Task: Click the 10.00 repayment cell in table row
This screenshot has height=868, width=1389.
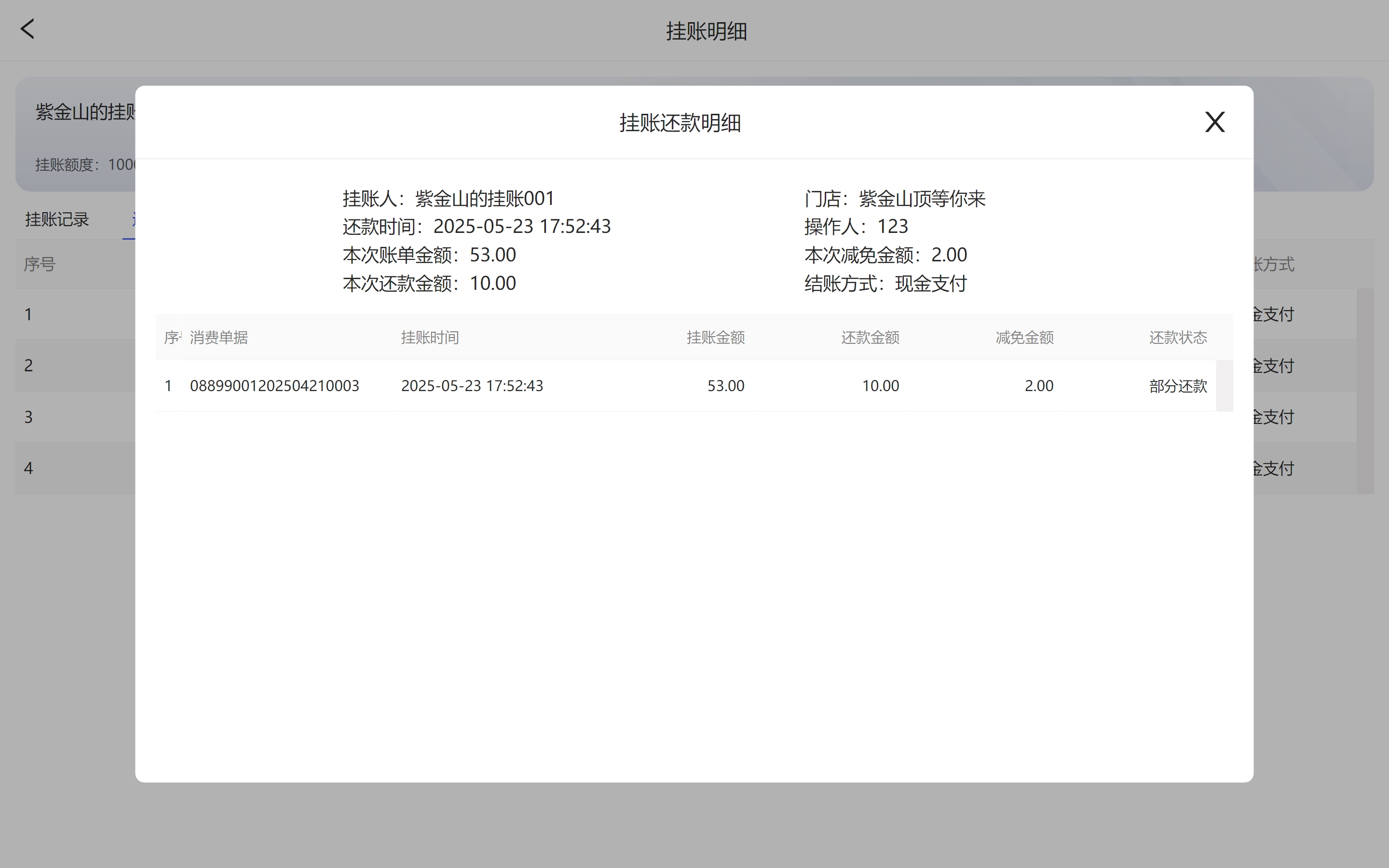Action: 881,386
